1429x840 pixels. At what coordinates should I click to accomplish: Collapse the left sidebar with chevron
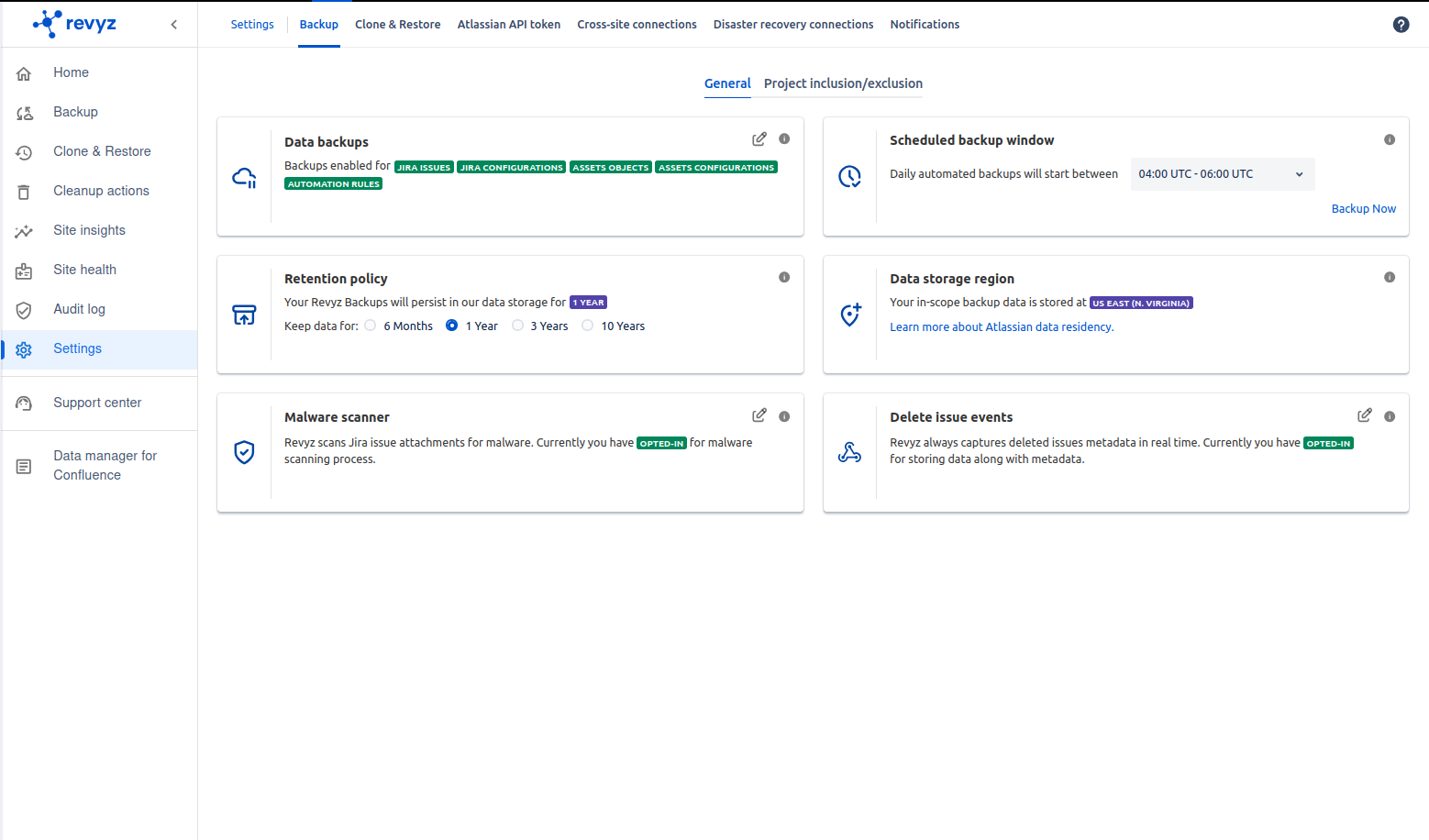tap(174, 25)
